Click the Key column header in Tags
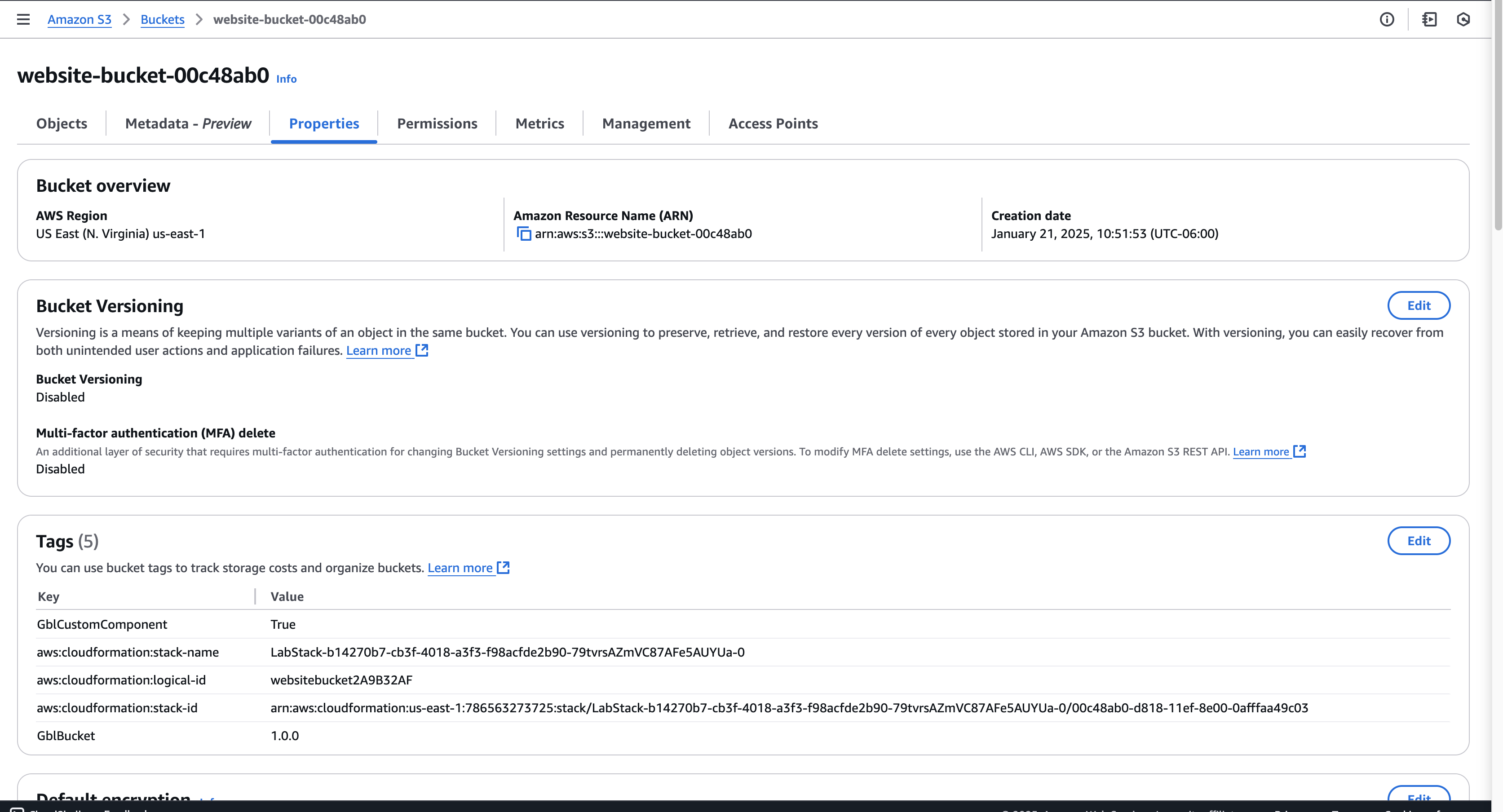The image size is (1503, 812). click(x=49, y=596)
